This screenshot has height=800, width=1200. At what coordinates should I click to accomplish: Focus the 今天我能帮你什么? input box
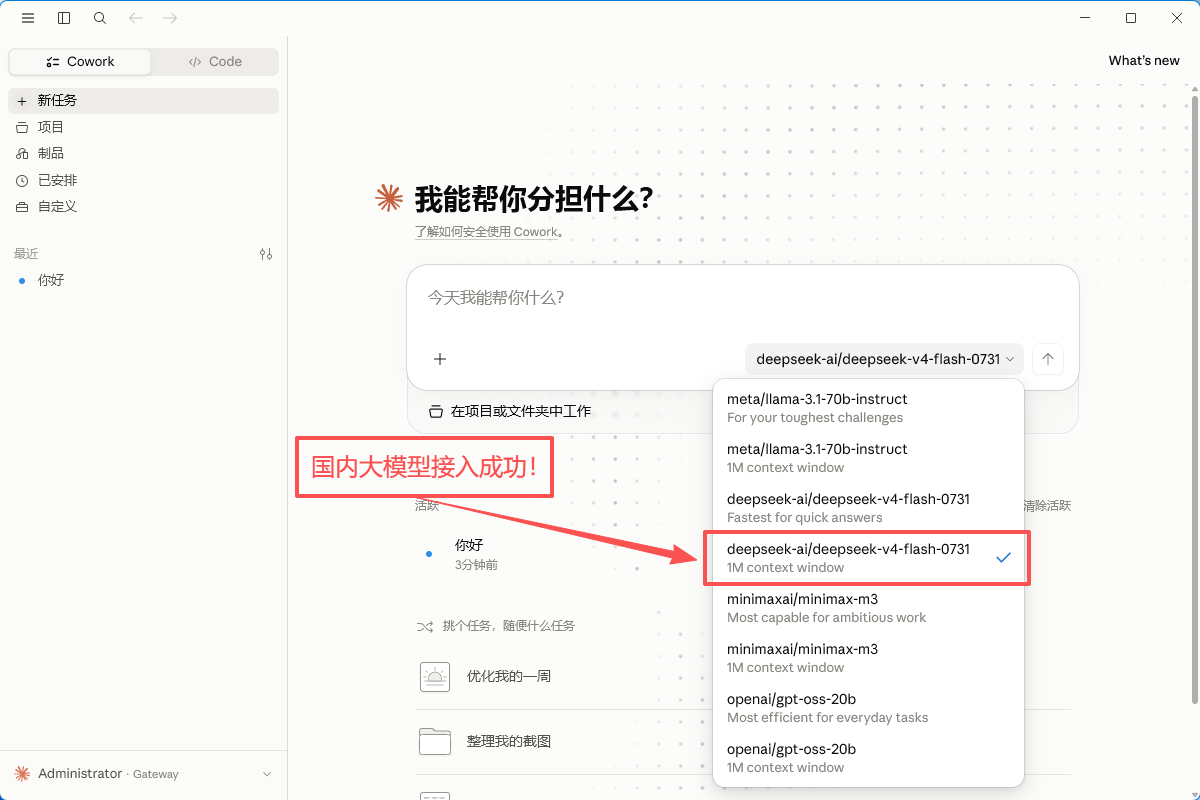pyautogui.click(x=742, y=298)
